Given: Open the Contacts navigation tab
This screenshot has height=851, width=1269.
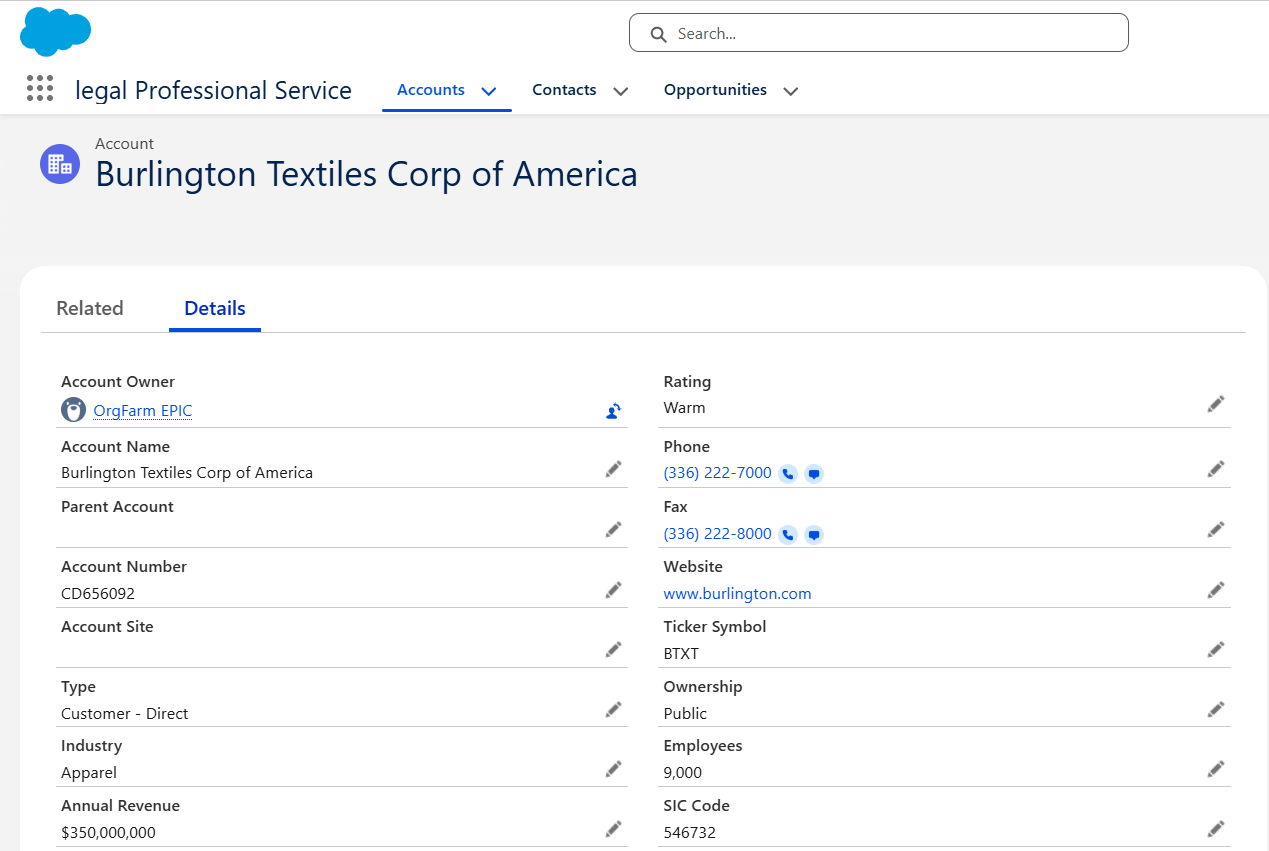Looking at the screenshot, I should pos(564,90).
